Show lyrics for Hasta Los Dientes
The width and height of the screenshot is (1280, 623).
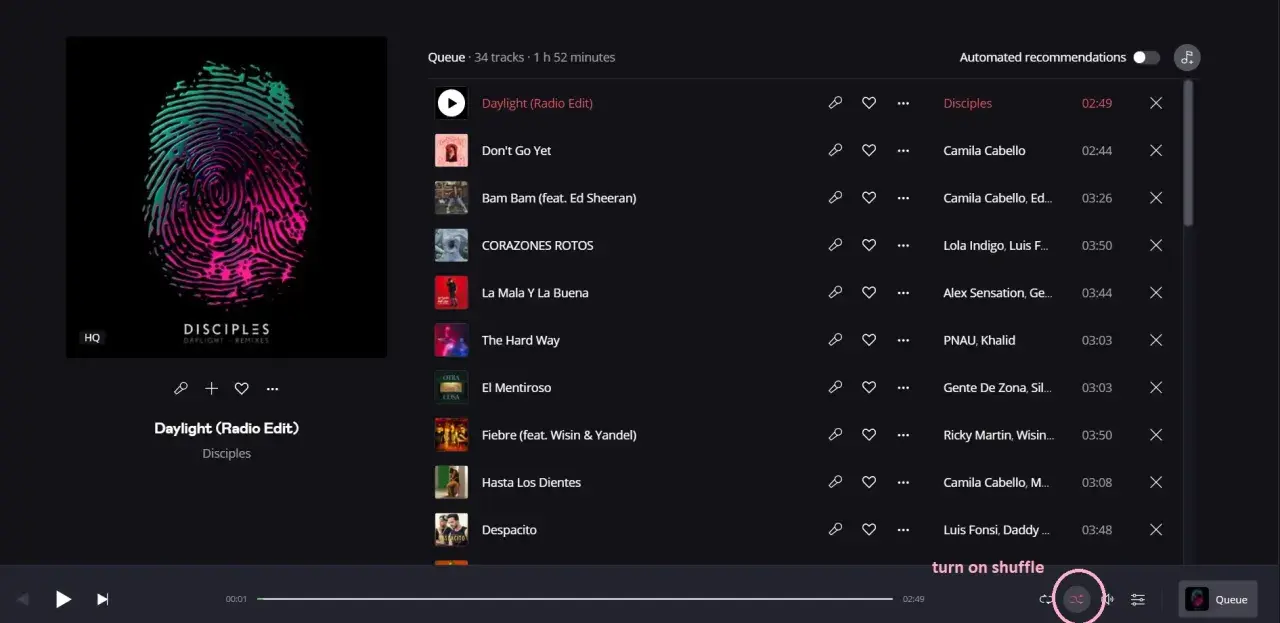tap(835, 482)
